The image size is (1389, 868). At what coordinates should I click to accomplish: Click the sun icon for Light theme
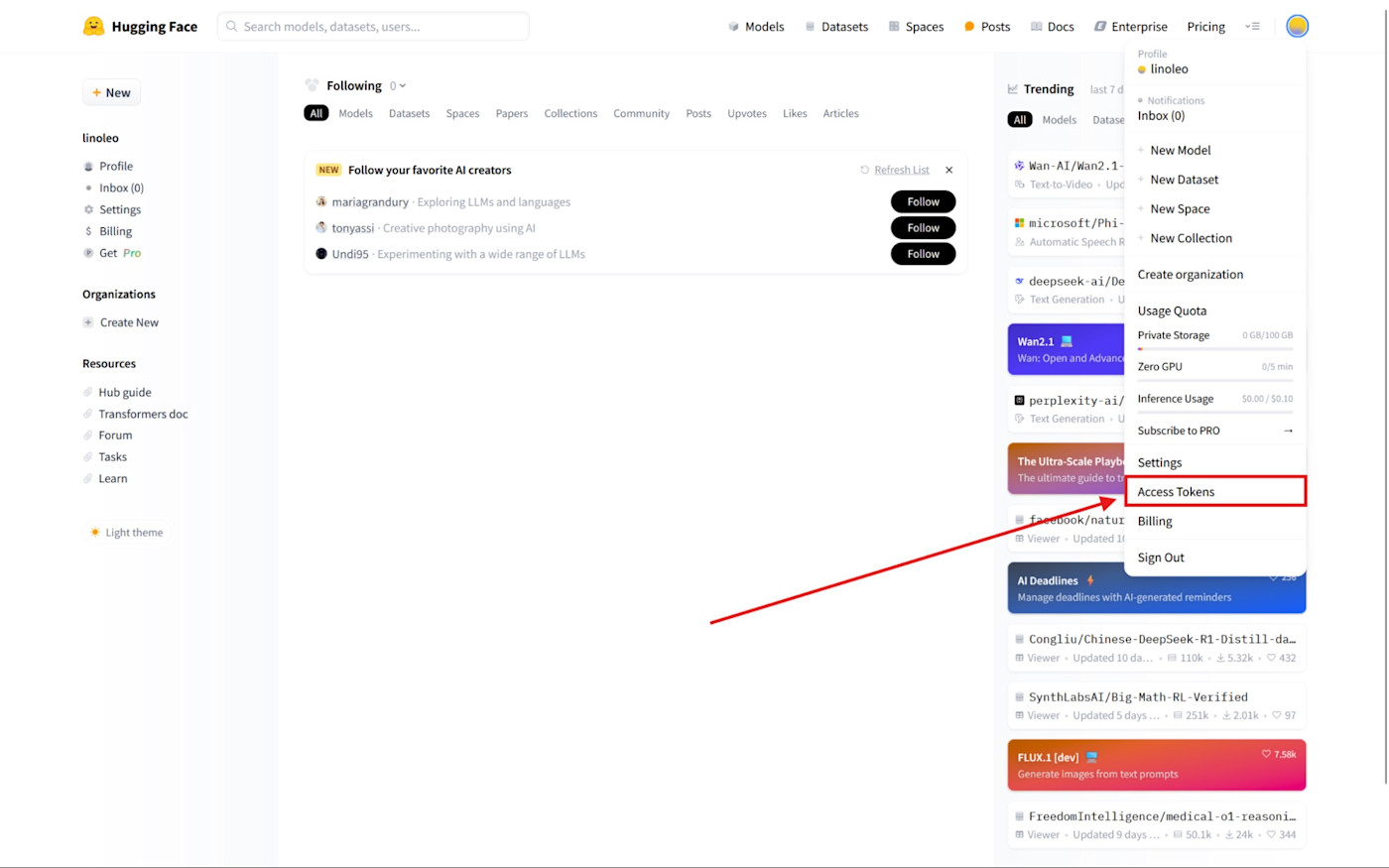(x=95, y=533)
